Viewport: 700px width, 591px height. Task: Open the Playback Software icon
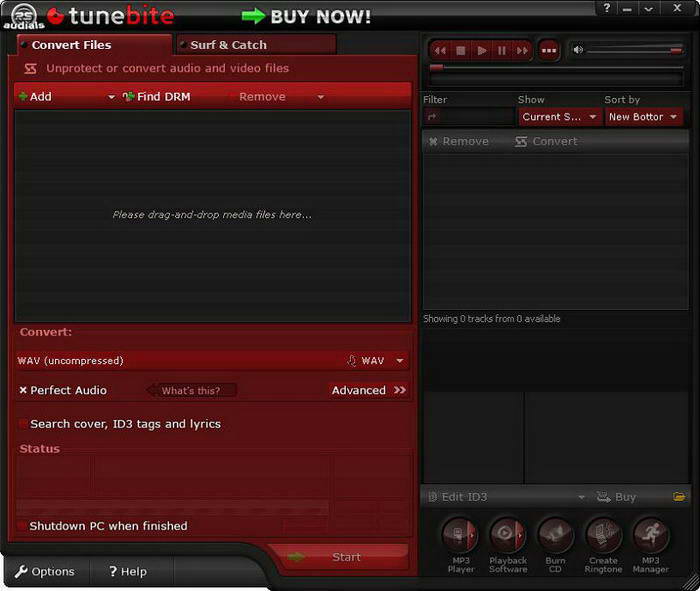pyautogui.click(x=507, y=536)
